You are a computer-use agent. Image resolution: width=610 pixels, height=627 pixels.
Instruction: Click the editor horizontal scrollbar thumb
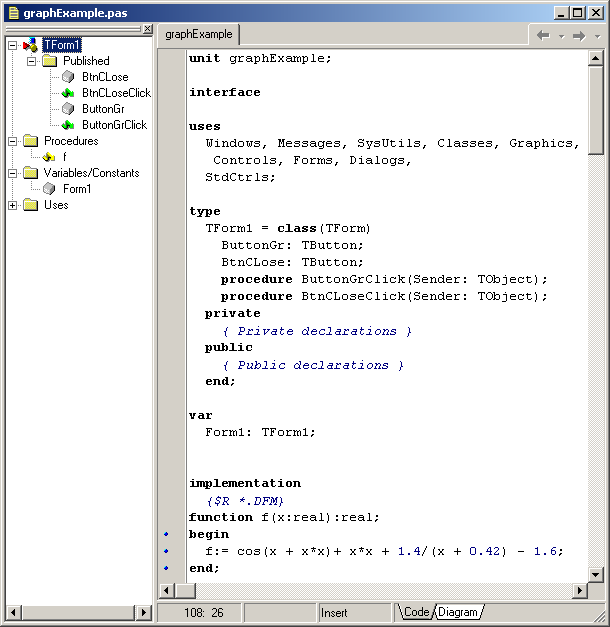(186, 590)
